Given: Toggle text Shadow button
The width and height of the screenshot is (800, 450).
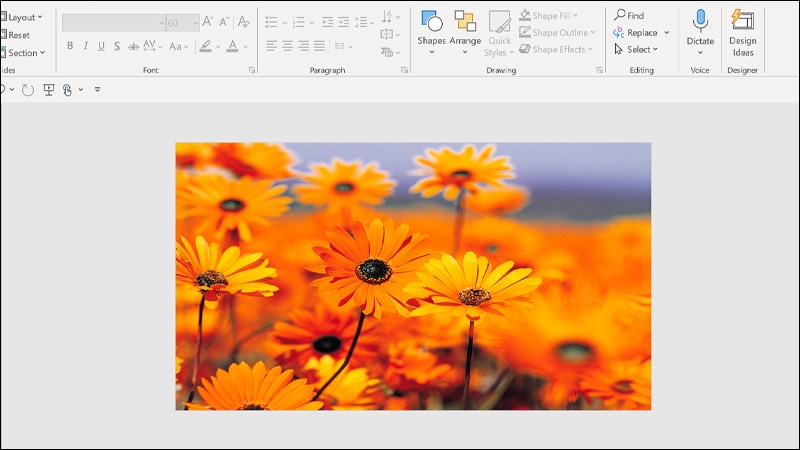Looking at the screenshot, I should pos(117,46).
